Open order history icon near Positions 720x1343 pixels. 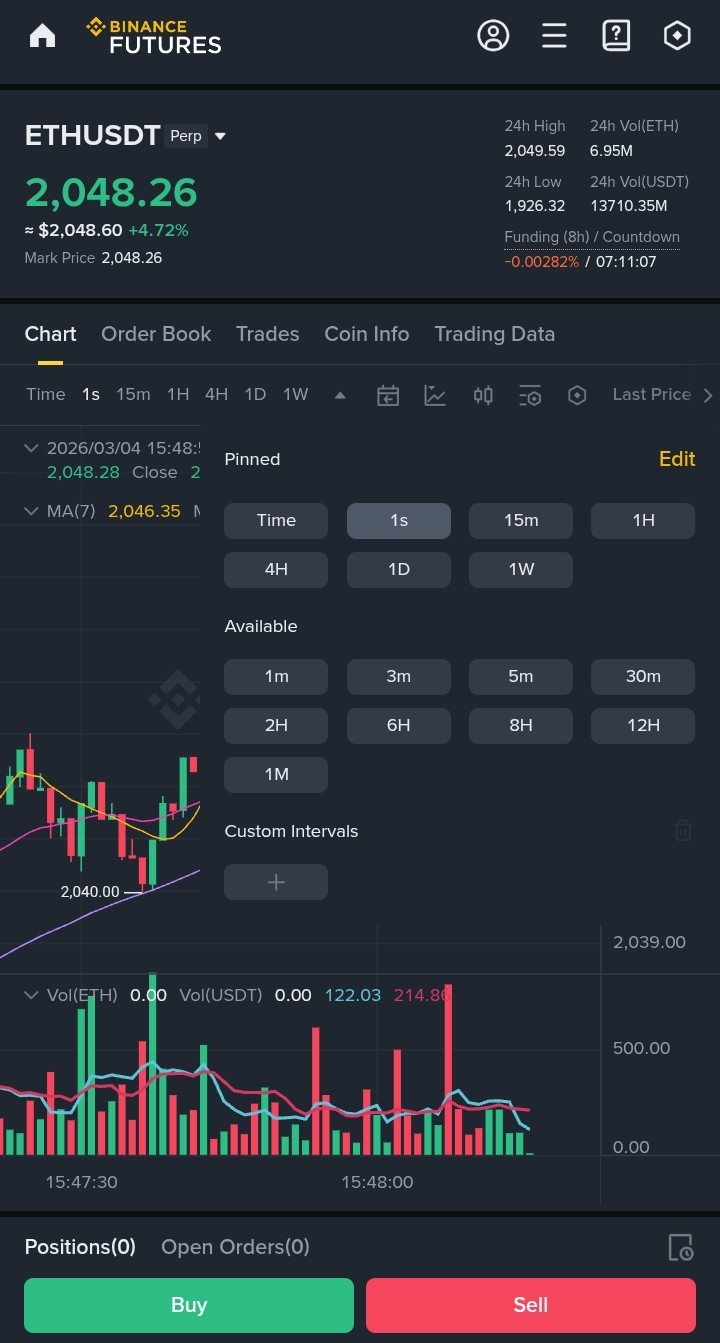tap(680, 1247)
